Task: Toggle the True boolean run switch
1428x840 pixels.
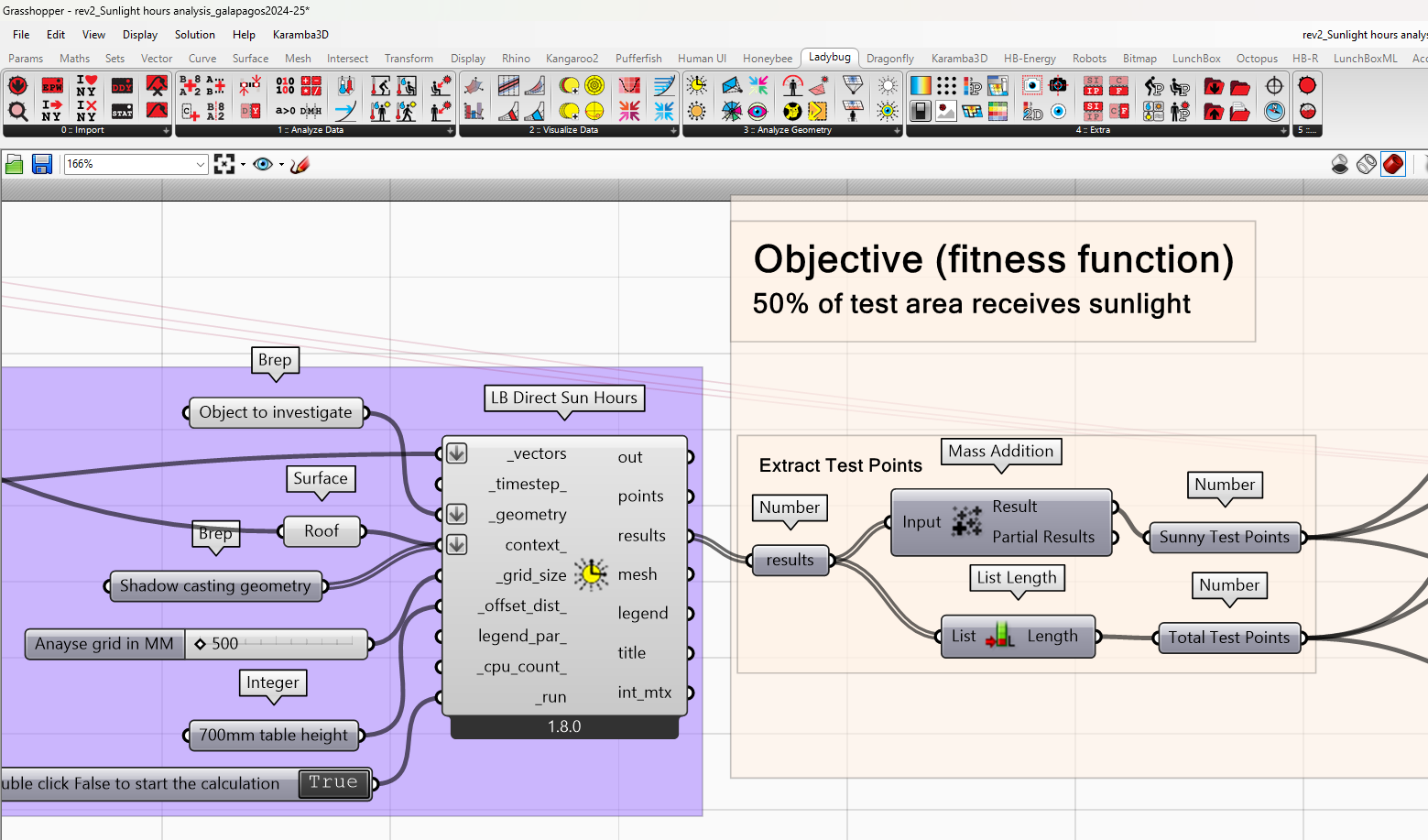Action: pyautogui.click(x=332, y=783)
